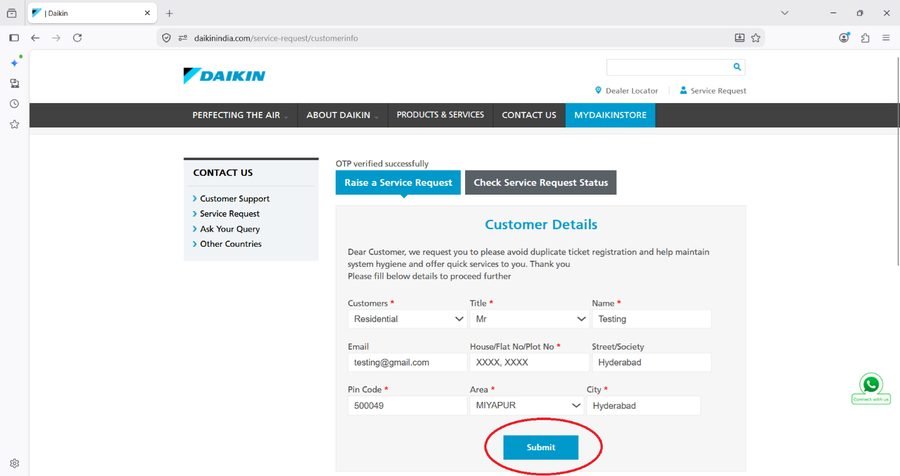The height and width of the screenshot is (476, 900).
Task: Open the Area dropdown showing MIYAPUR
Action: click(x=526, y=405)
